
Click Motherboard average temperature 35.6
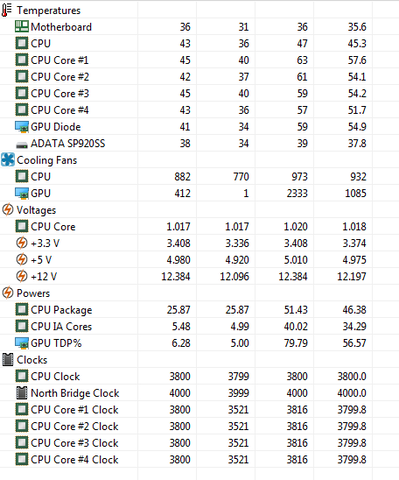[357, 27]
